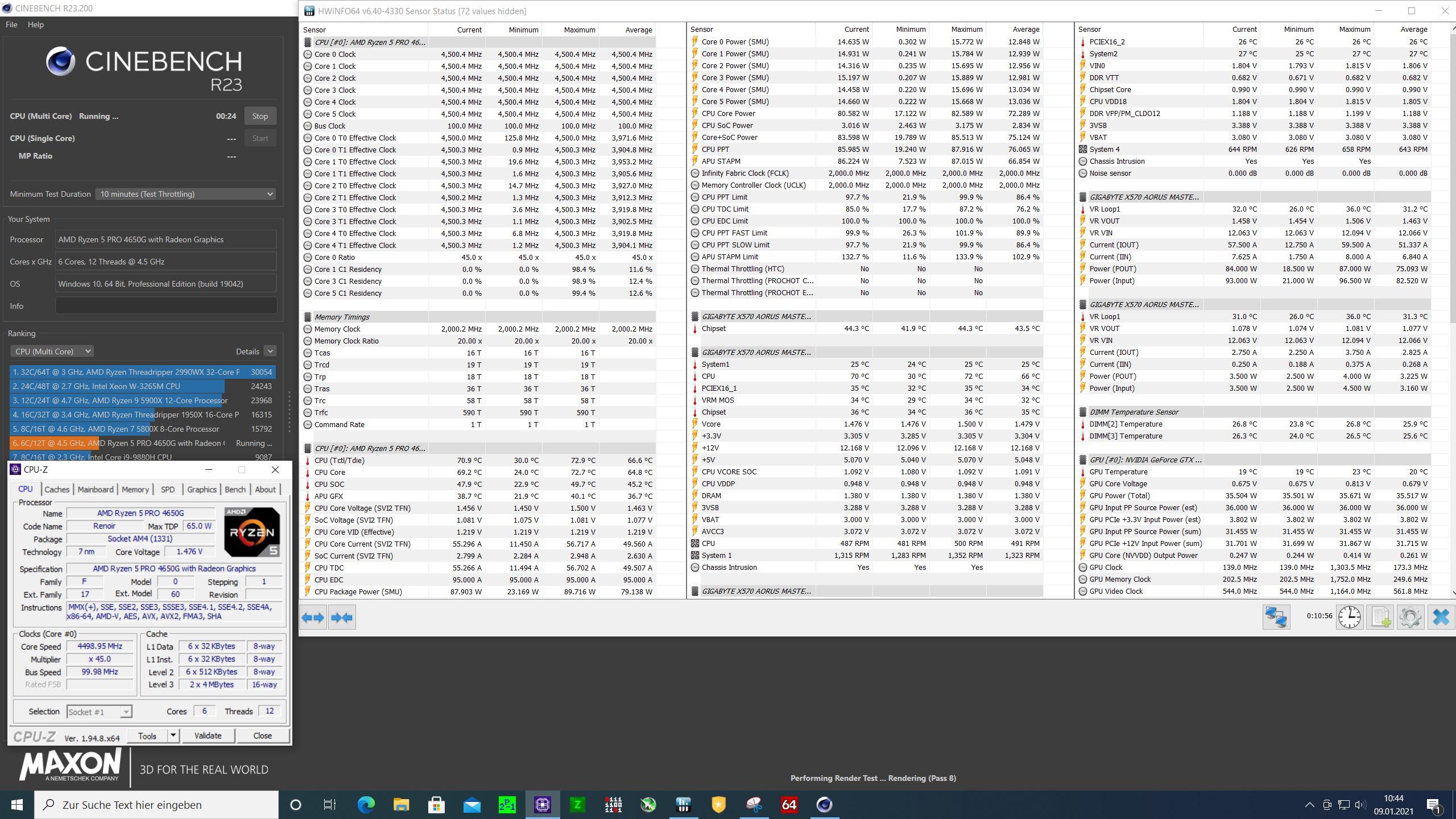Switch to CPU-Z Bench tab
The width and height of the screenshot is (1456, 819).
pos(235,489)
